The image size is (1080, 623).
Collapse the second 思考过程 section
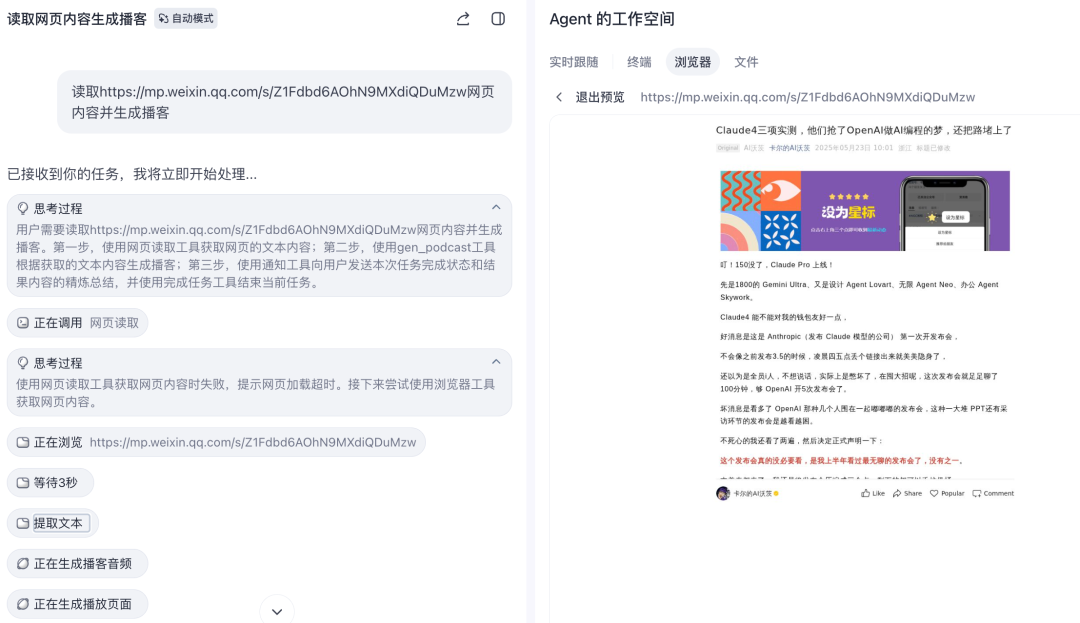click(497, 362)
